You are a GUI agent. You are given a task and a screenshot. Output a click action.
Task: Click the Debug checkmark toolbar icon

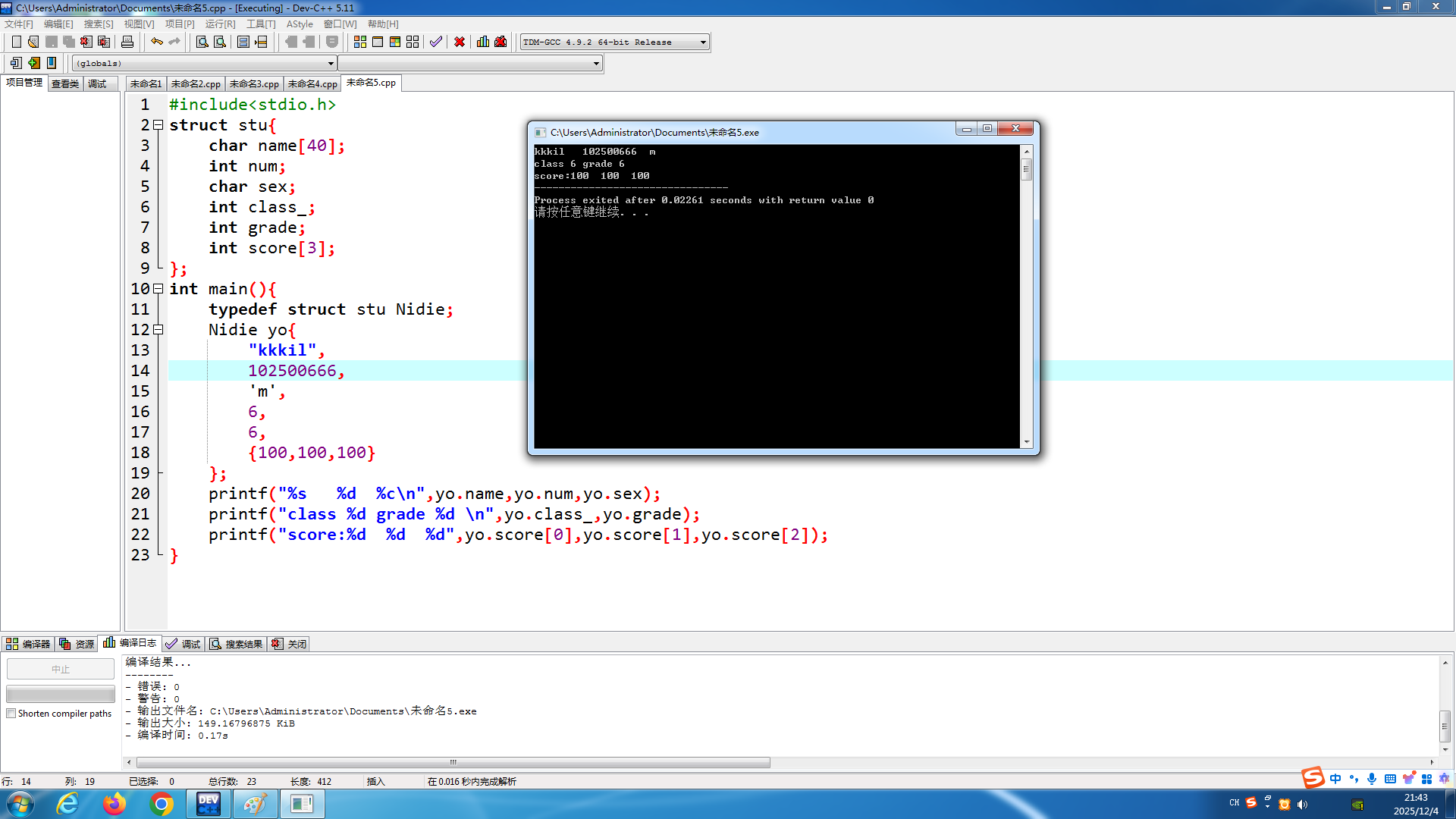tap(435, 42)
